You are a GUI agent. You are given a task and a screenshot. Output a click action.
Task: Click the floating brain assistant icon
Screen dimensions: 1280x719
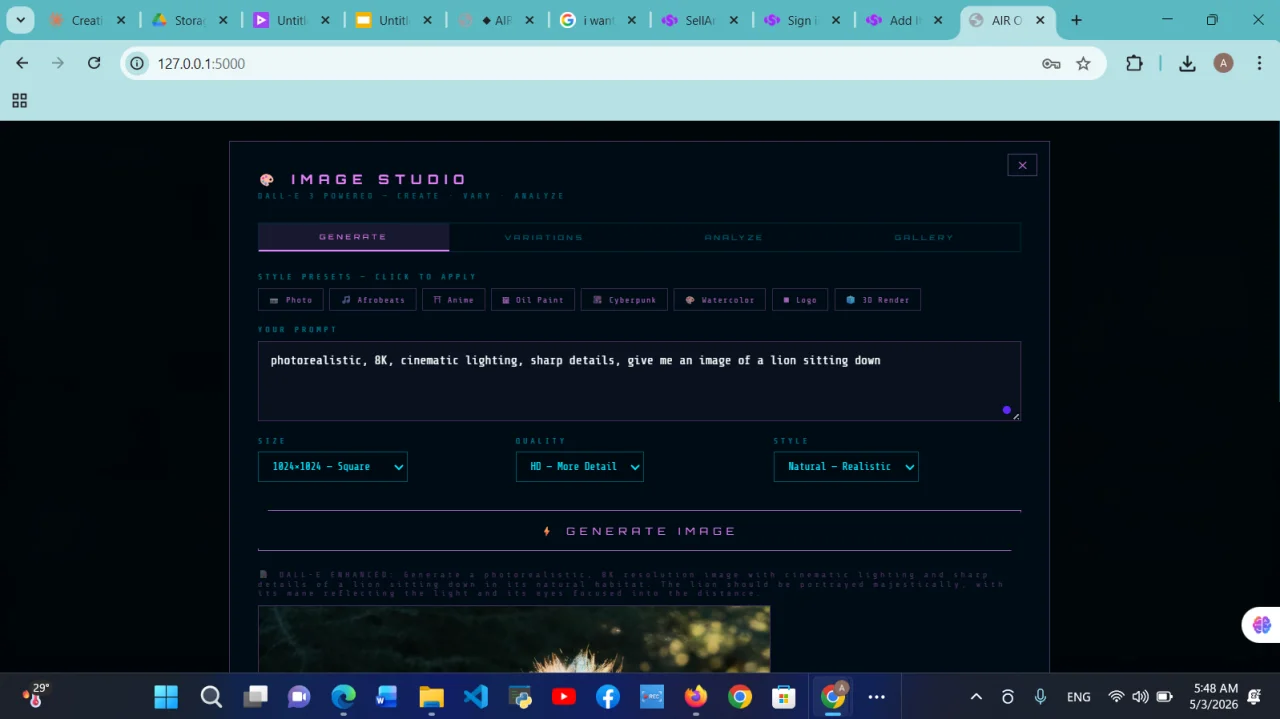point(1261,625)
